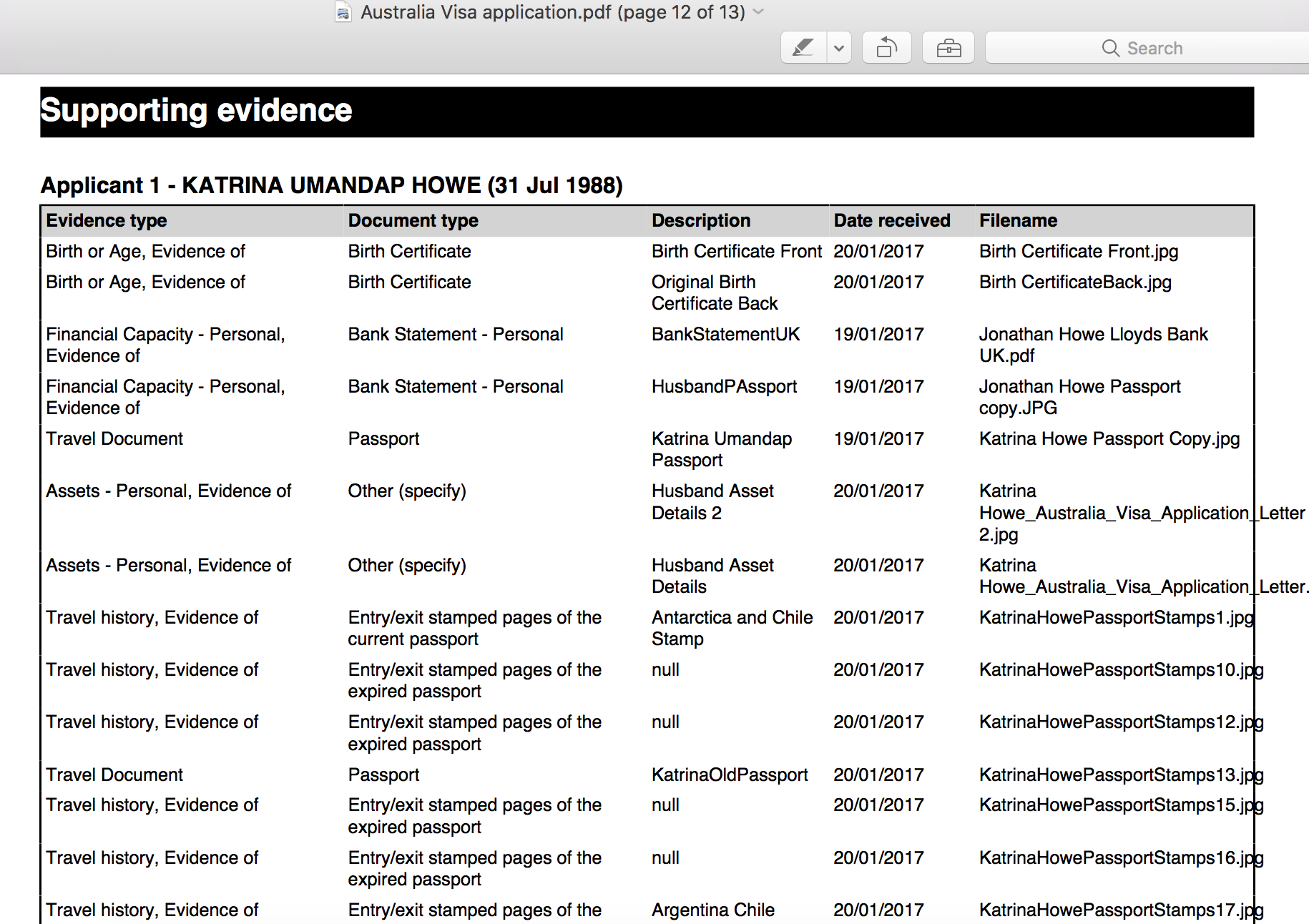Viewport: 1309px width, 924px height.
Task: Click the Travel Document cell in KatrinaOldPassport row
Action: (114, 775)
